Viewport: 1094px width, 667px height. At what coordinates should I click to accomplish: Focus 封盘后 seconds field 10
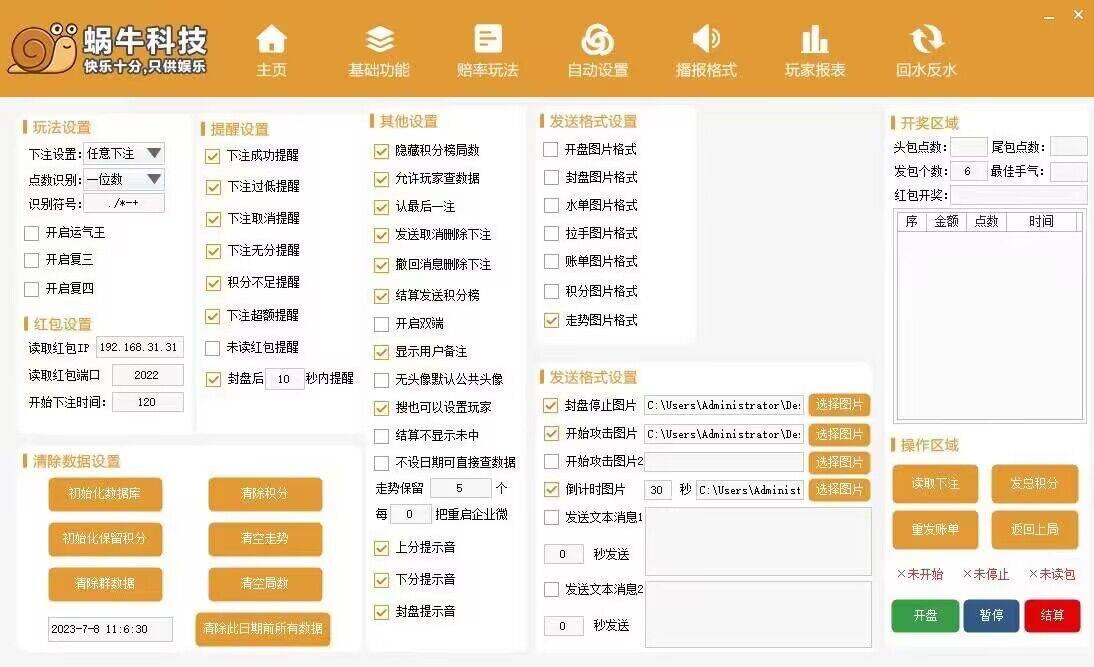pos(285,379)
